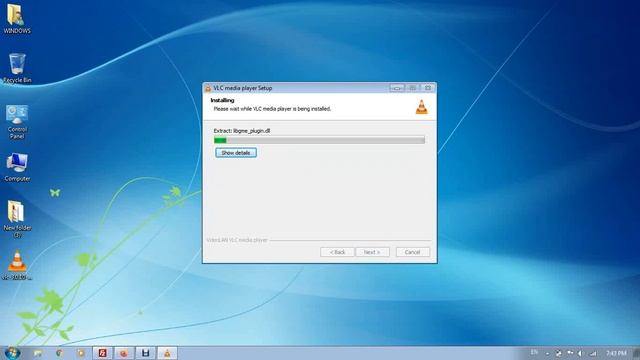The image size is (640, 360).
Task: Open the New folder (2) desktop icon
Action: [17, 219]
